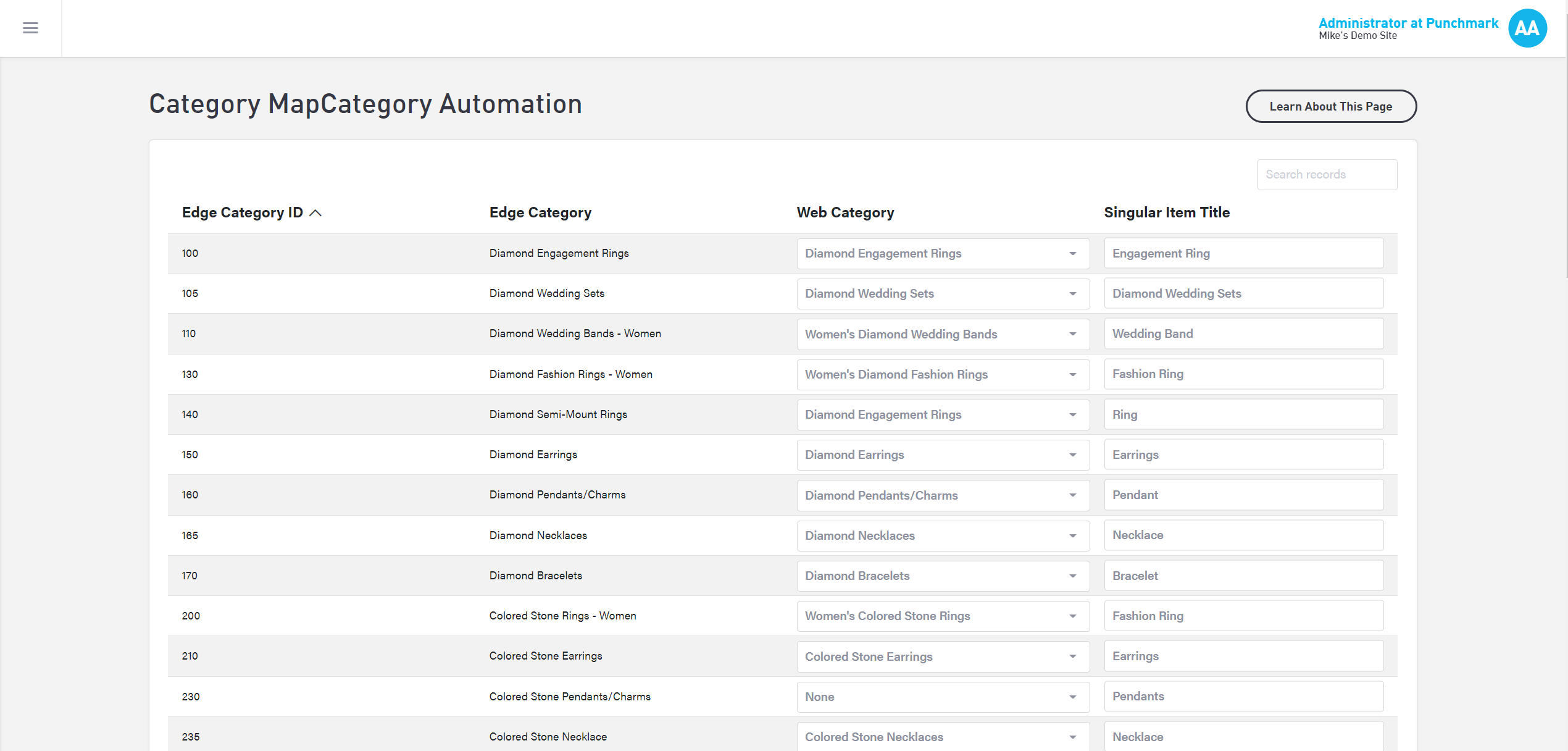1568x751 pixels.
Task: Click Administrator at Punchmark link
Action: coord(1407,23)
